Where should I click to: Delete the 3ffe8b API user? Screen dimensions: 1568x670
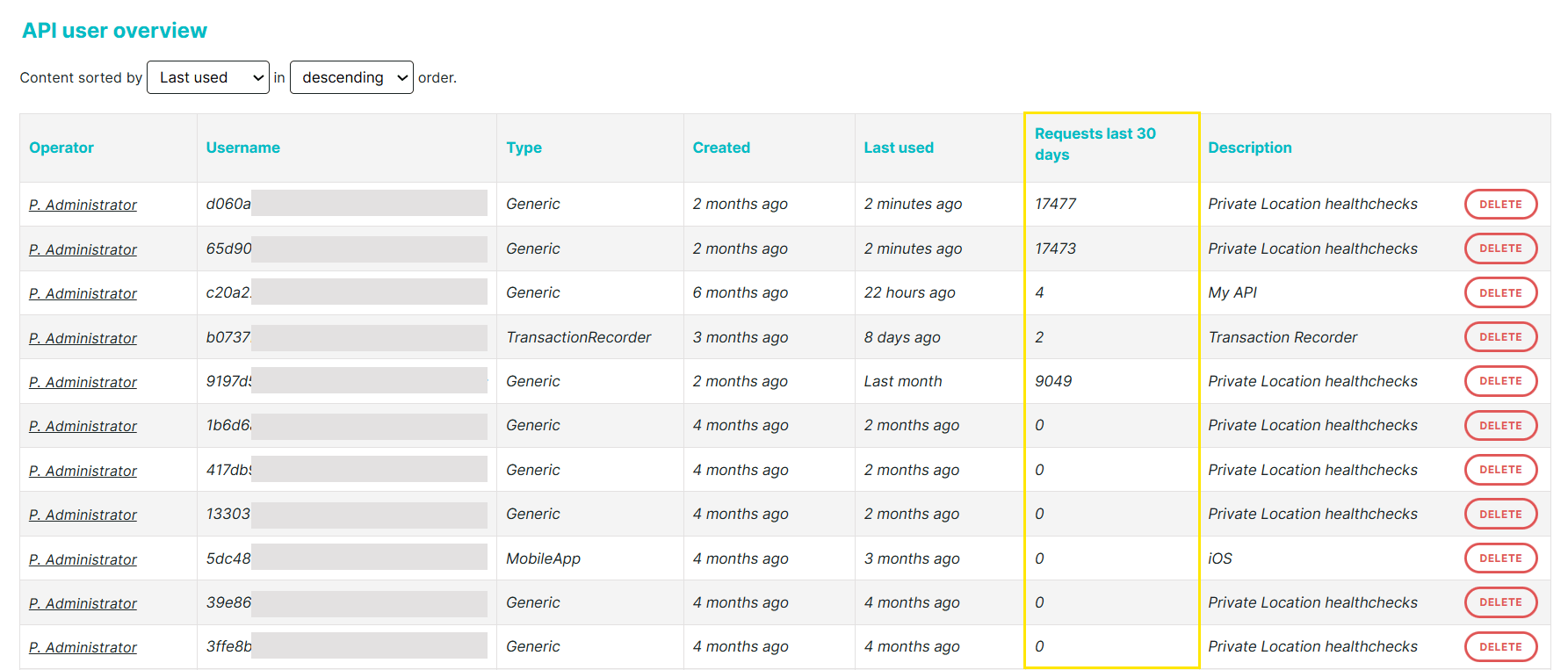[1500, 647]
